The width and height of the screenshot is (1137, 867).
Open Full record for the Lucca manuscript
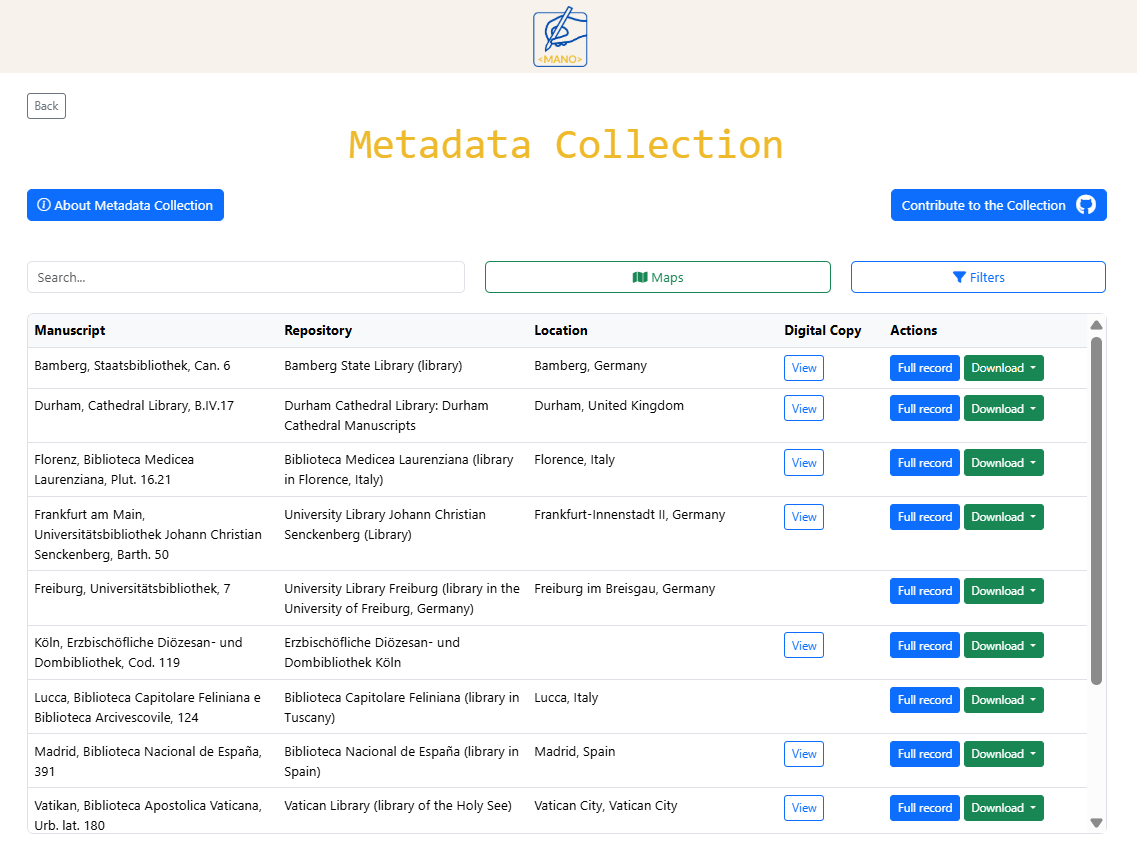924,700
